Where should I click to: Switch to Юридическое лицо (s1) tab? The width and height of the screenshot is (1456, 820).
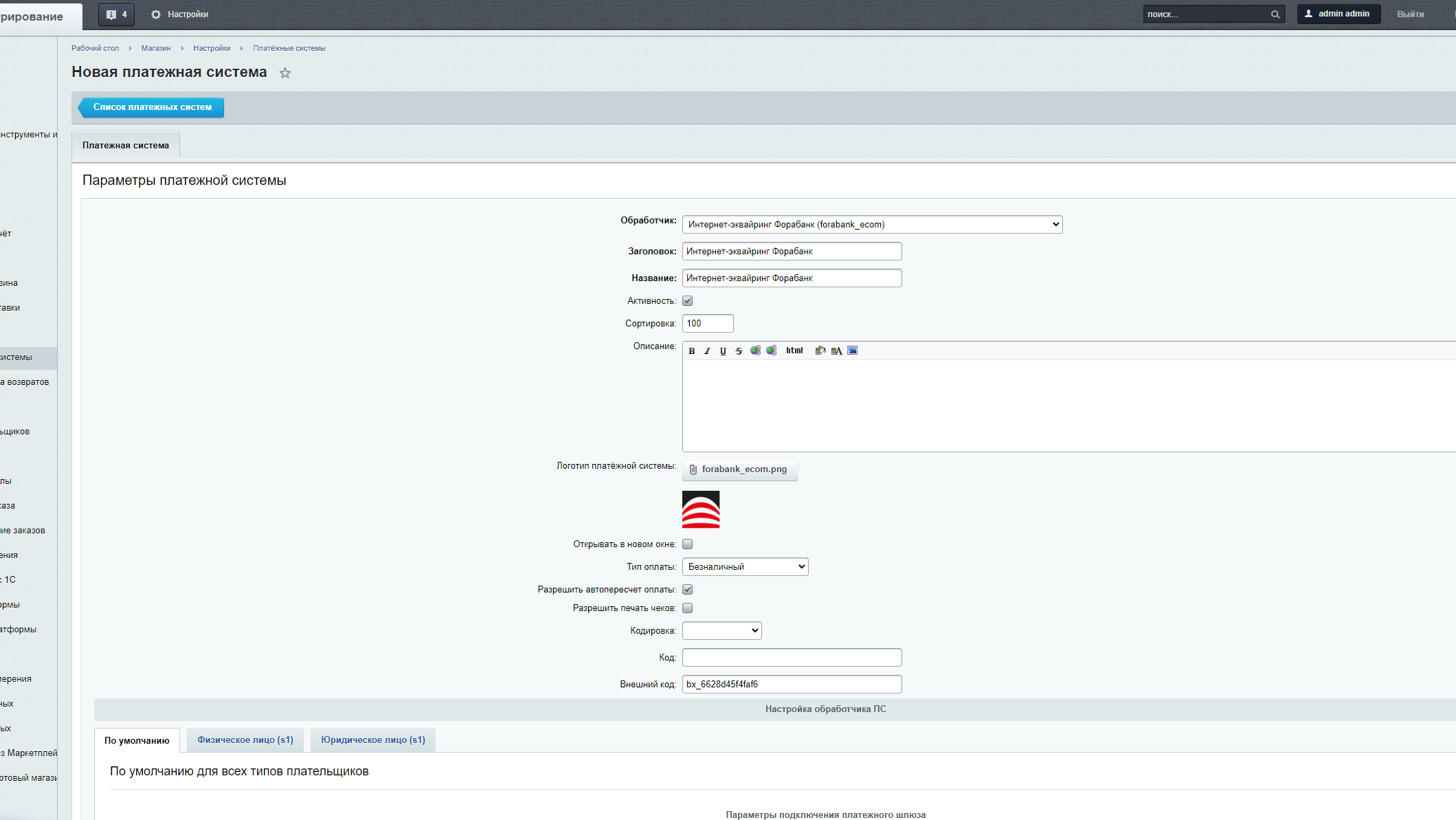tap(373, 740)
